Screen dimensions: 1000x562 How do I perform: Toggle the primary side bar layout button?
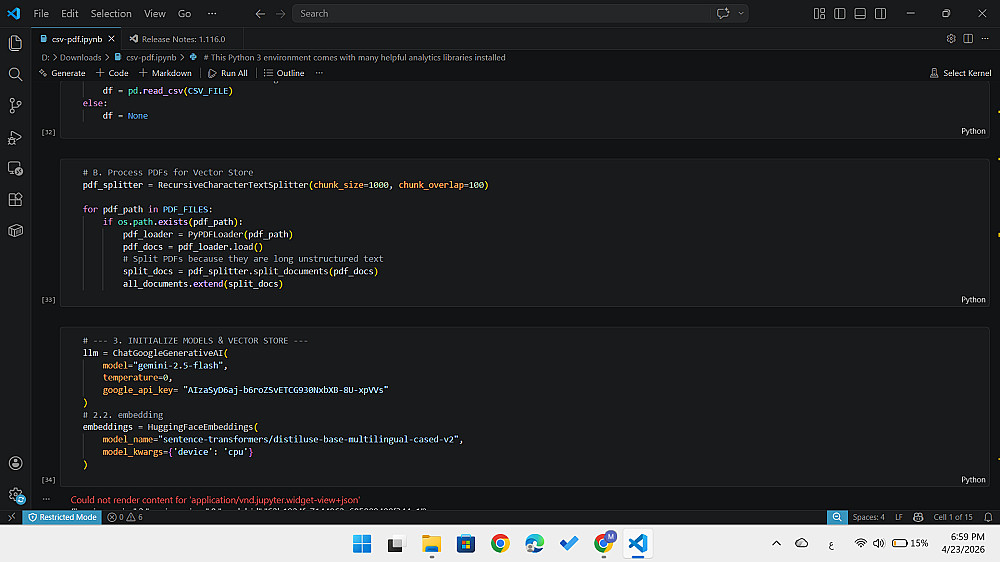tap(840, 14)
